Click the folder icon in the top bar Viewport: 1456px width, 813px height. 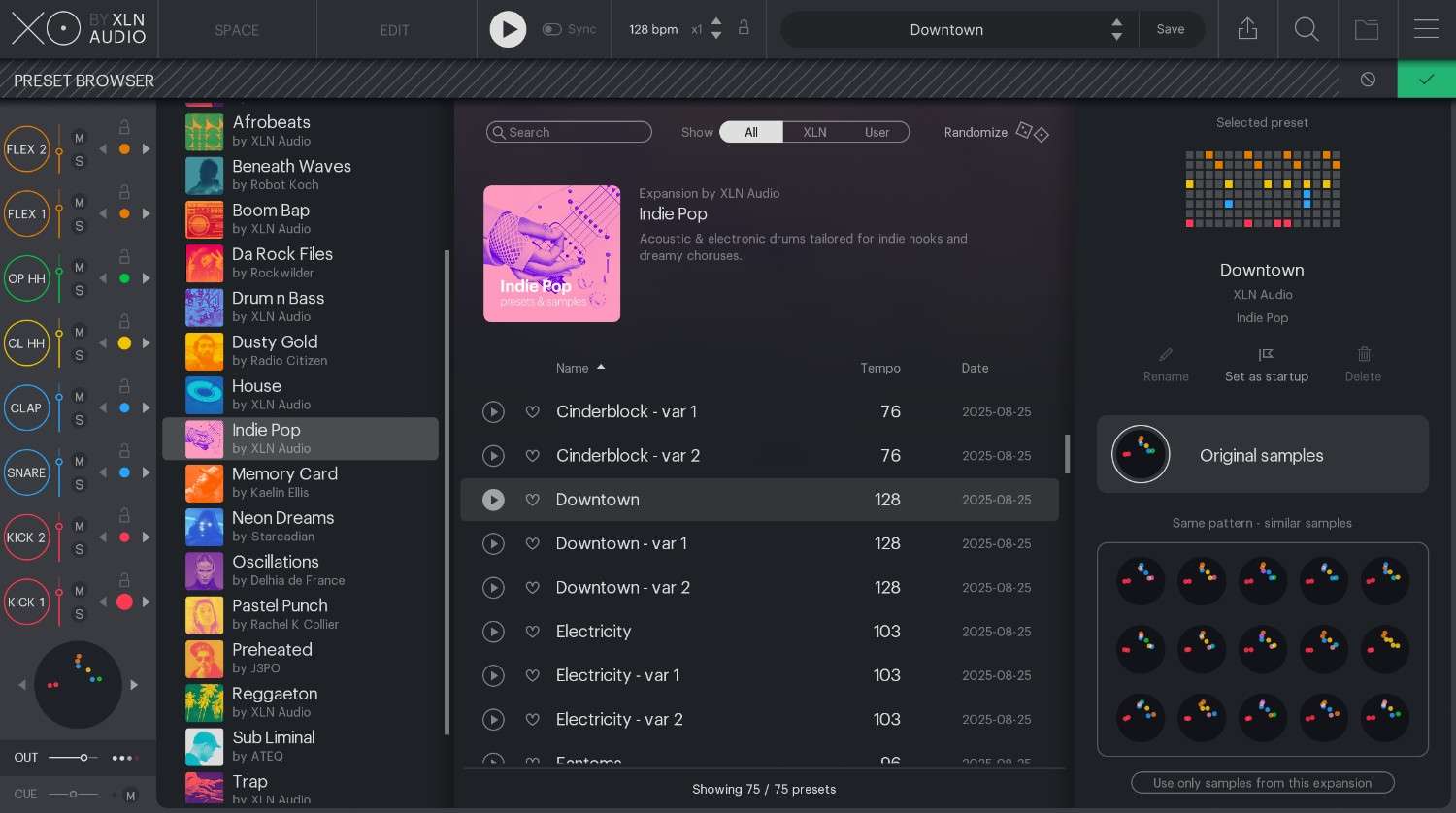tap(1367, 29)
